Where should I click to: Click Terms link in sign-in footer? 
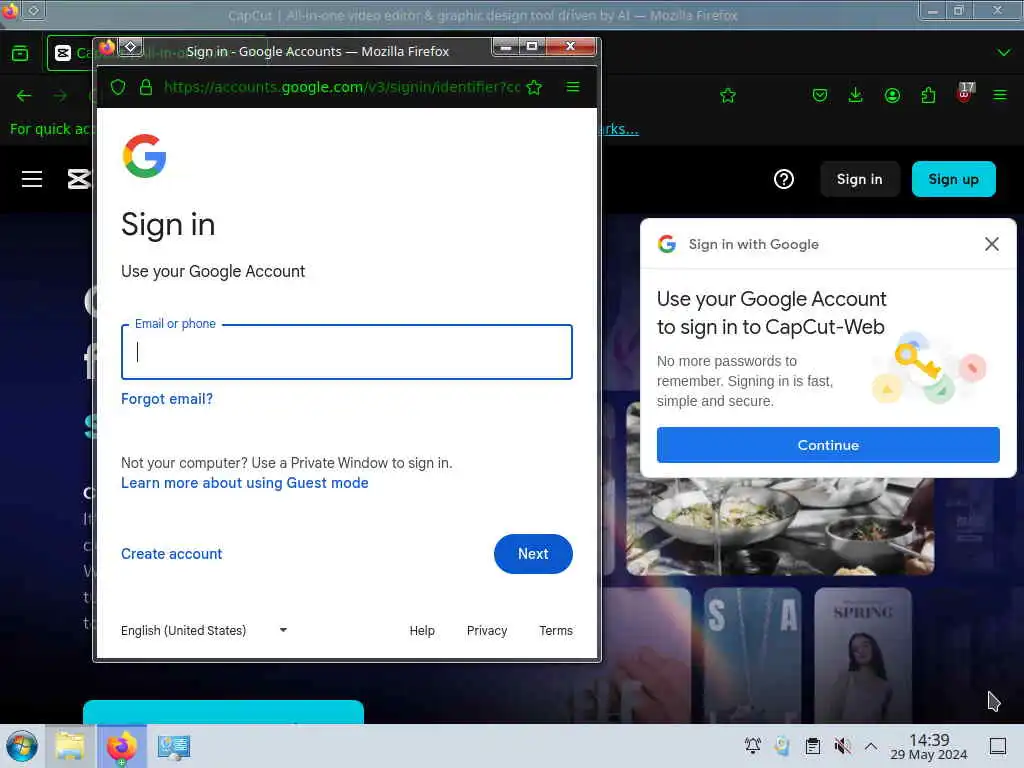point(556,630)
